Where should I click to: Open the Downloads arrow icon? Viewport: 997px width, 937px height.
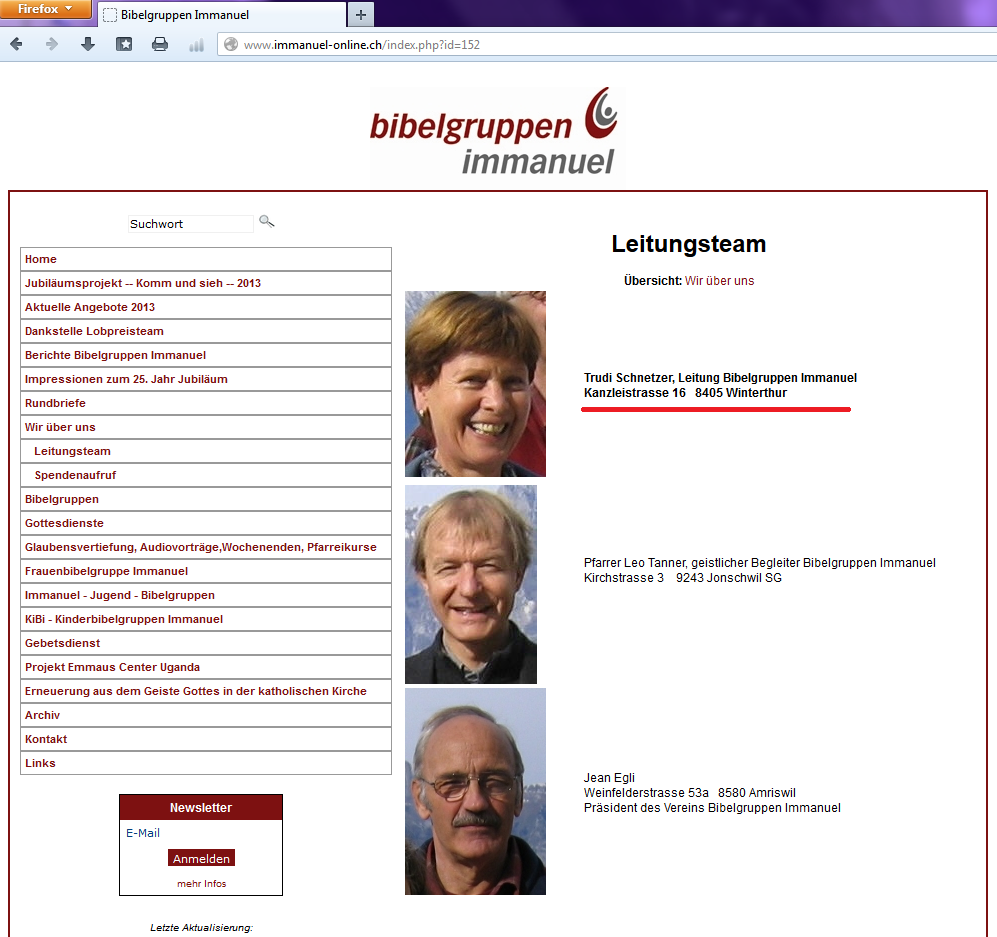88,44
